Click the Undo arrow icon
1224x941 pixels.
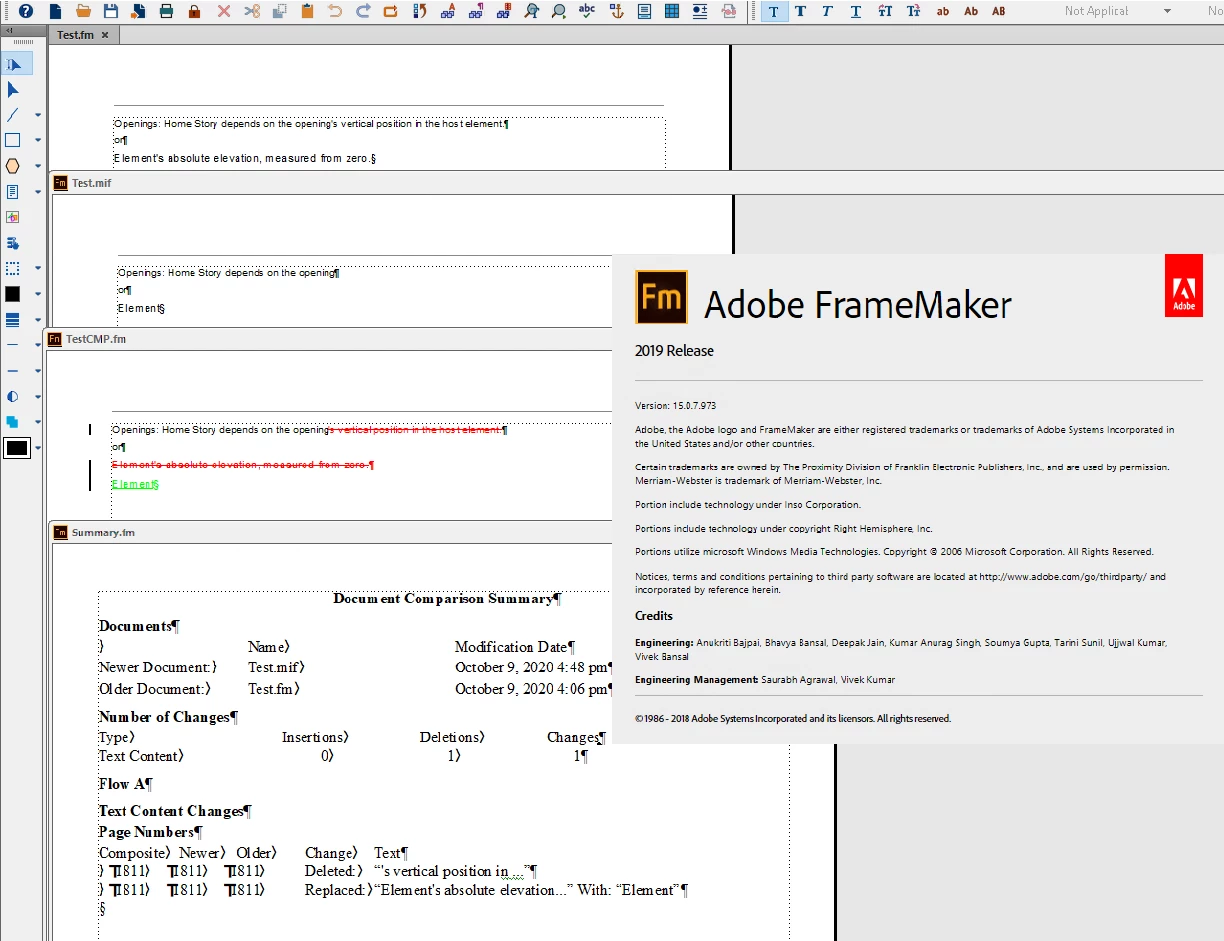(335, 11)
